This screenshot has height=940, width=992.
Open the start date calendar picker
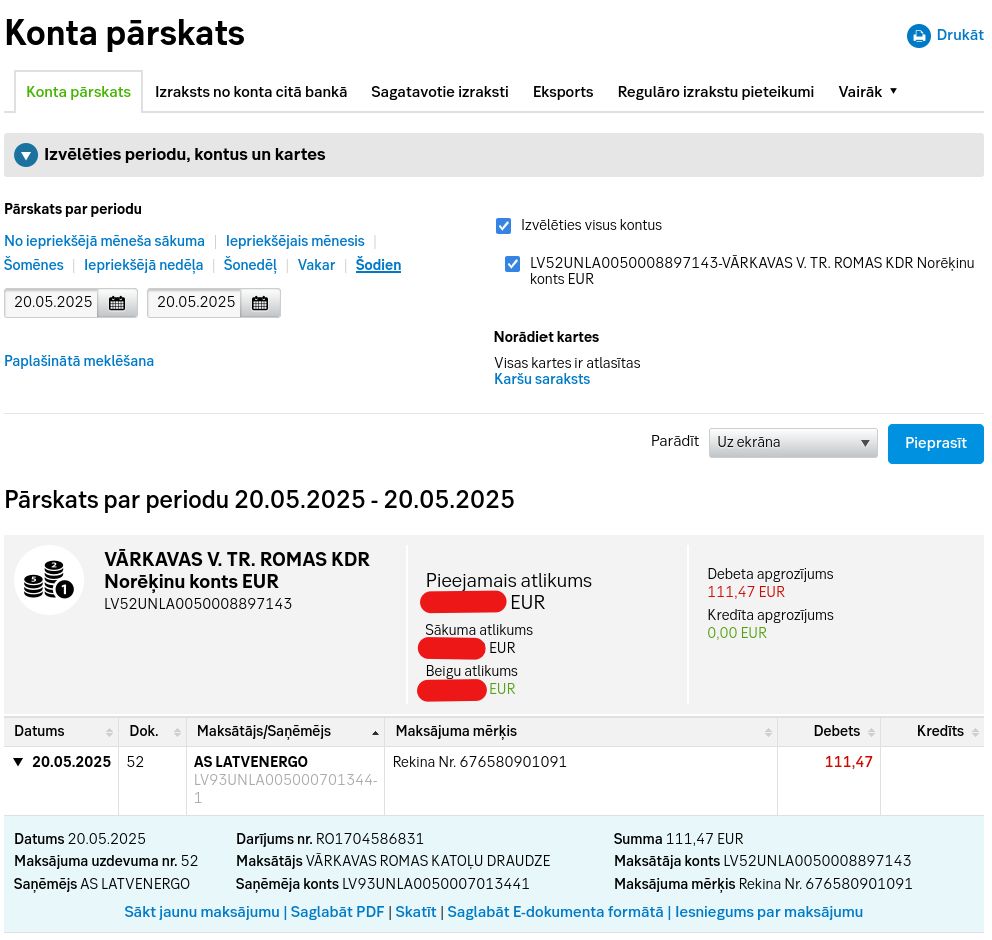tap(117, 303)
